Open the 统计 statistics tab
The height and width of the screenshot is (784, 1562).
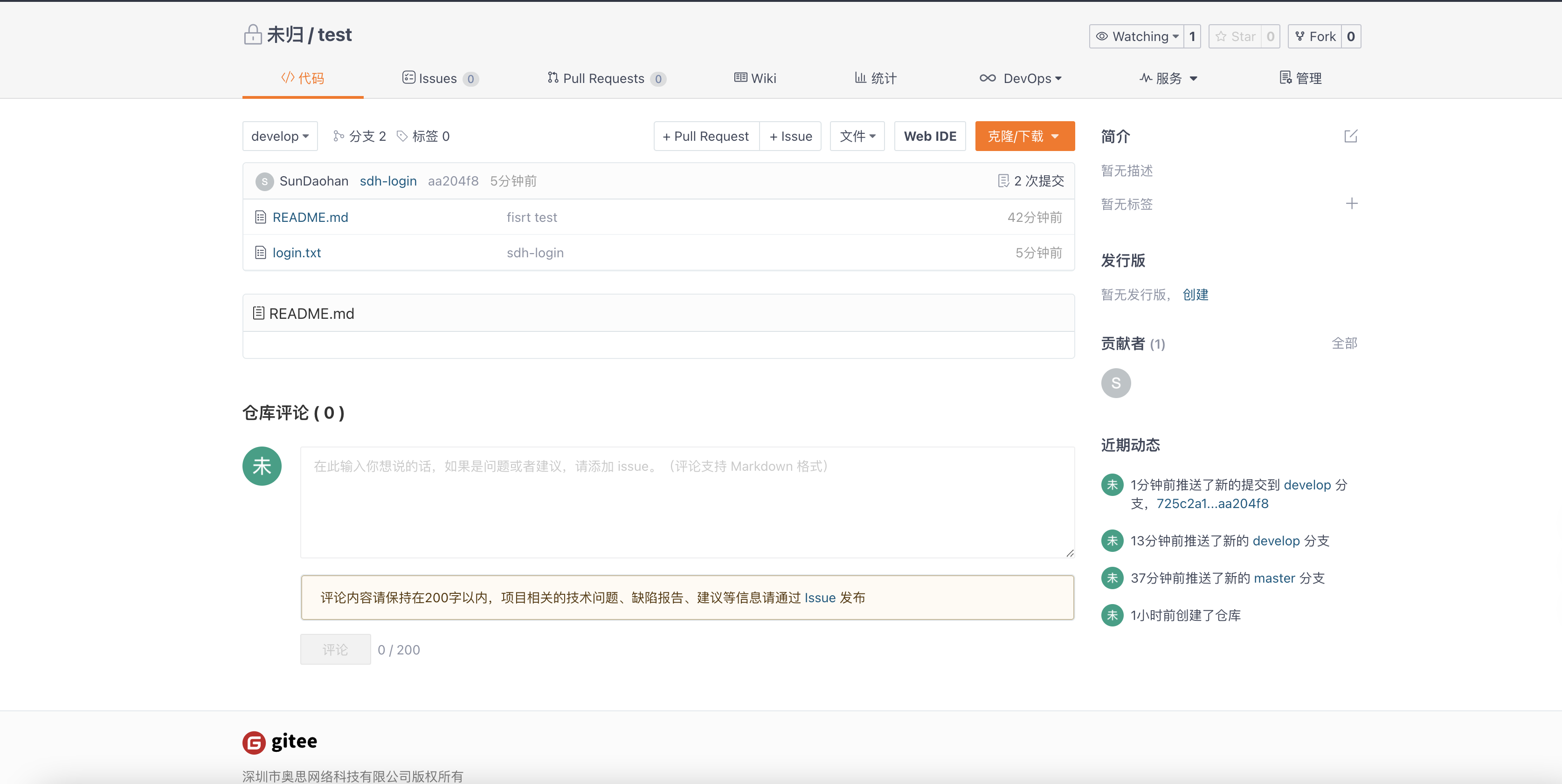(875, 79)
